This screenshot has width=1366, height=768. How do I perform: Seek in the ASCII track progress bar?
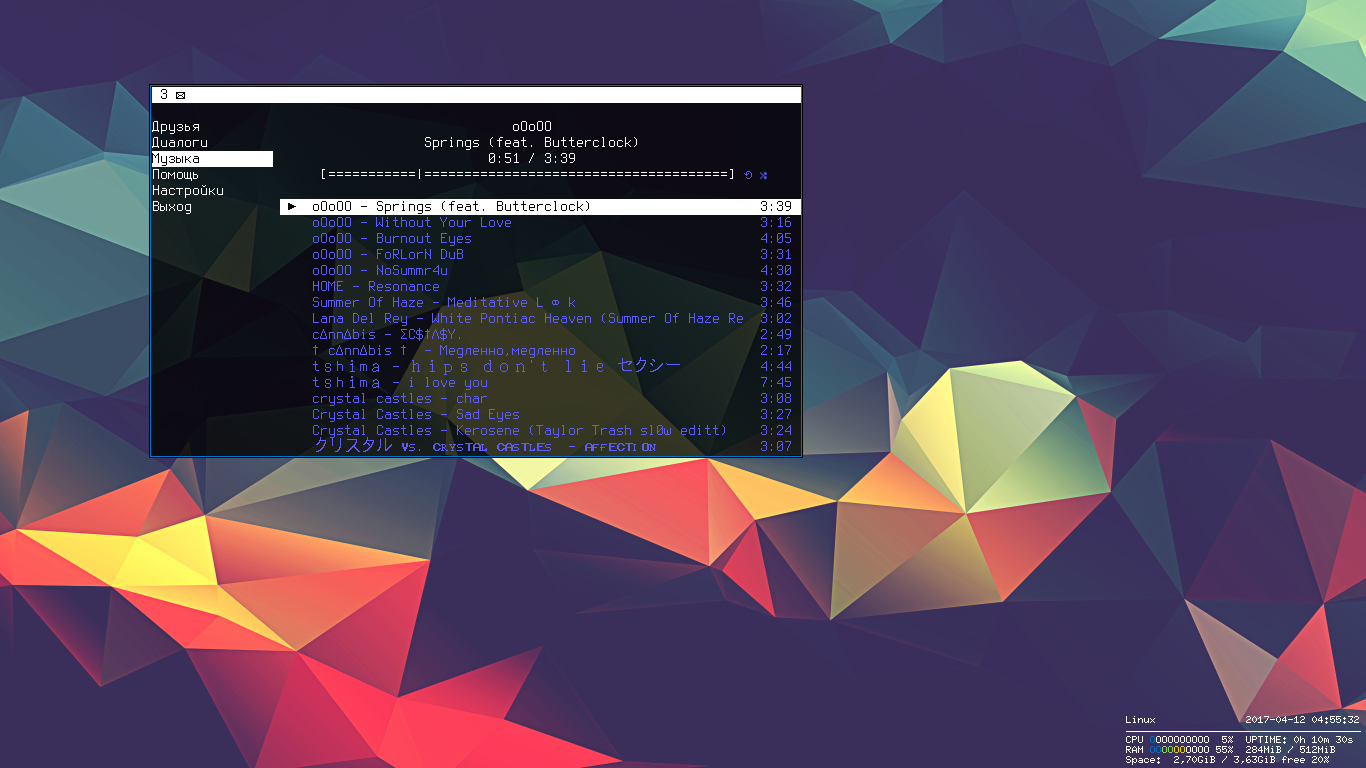tap(528, 175)
